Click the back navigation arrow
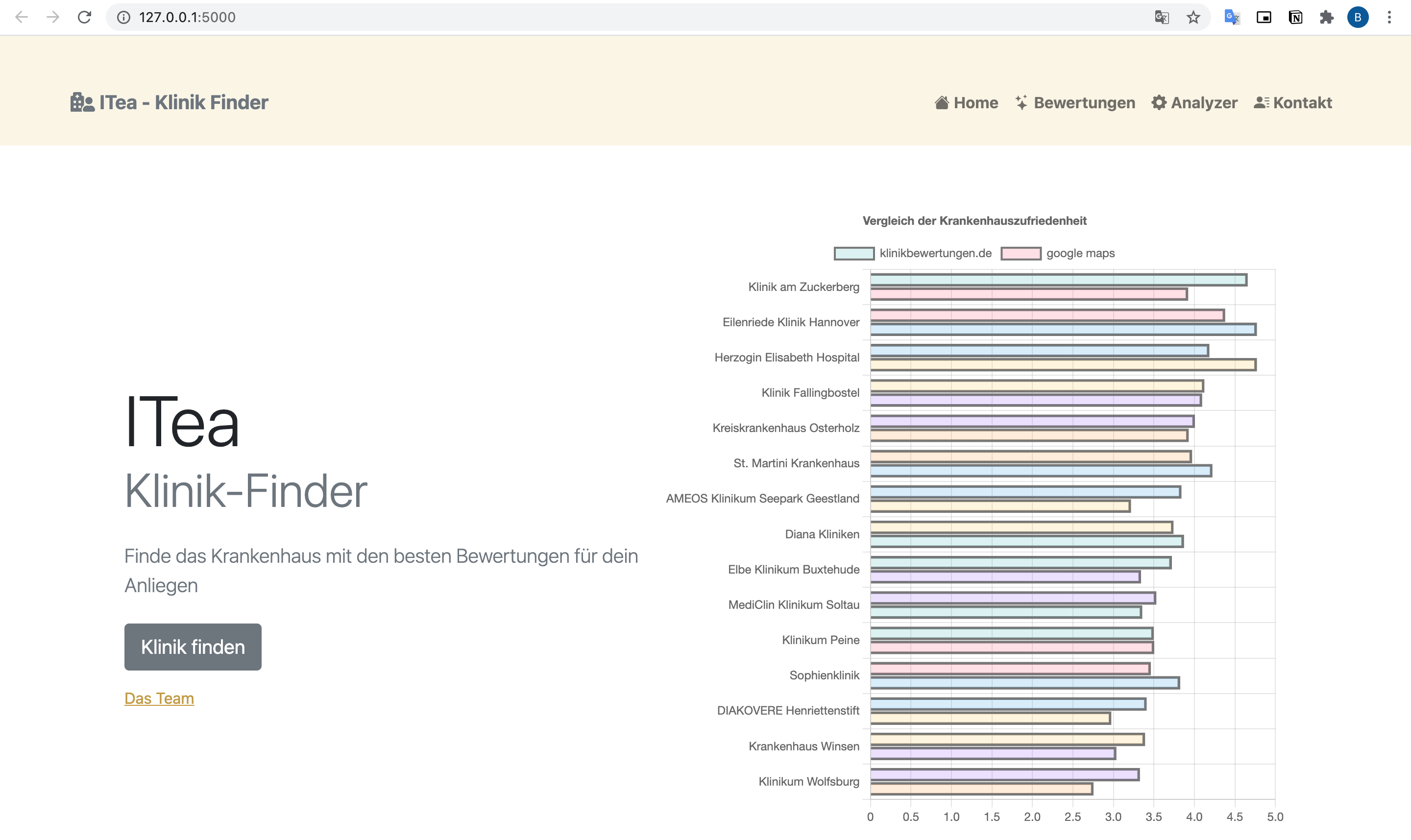Viewport: 1411px width, 840px height. pyautogui.click(x=22, y=18)
